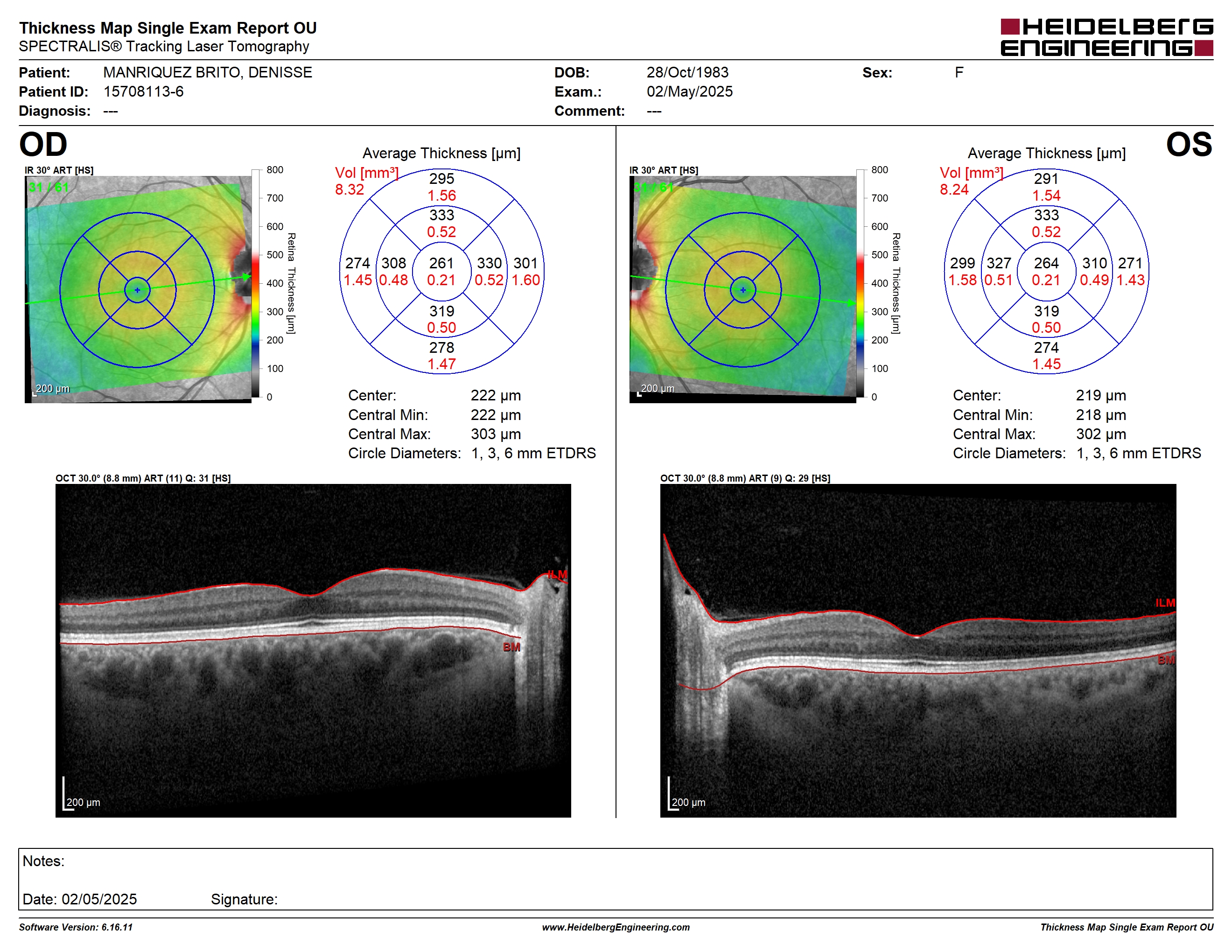Click the large OS heading
The width and height of the screenshot is (1232, 952).
1189,144
